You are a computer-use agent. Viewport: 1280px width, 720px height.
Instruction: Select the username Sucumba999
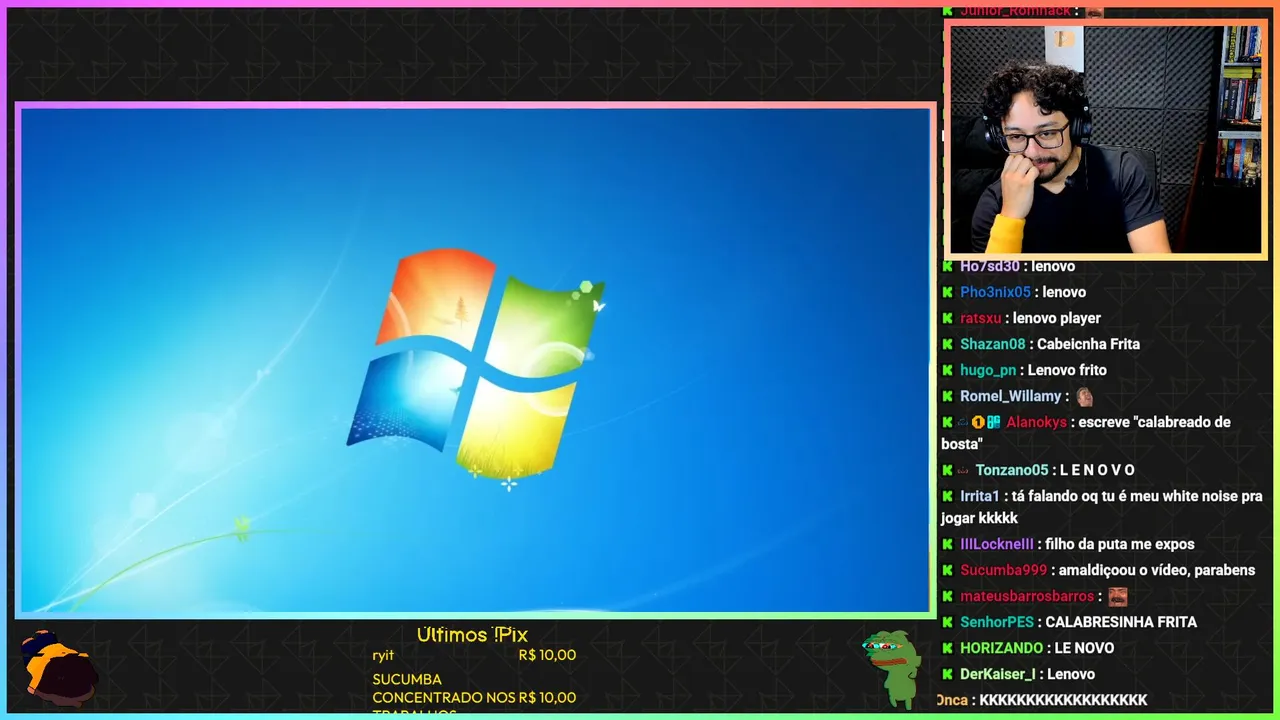[x=1003, y=570]
